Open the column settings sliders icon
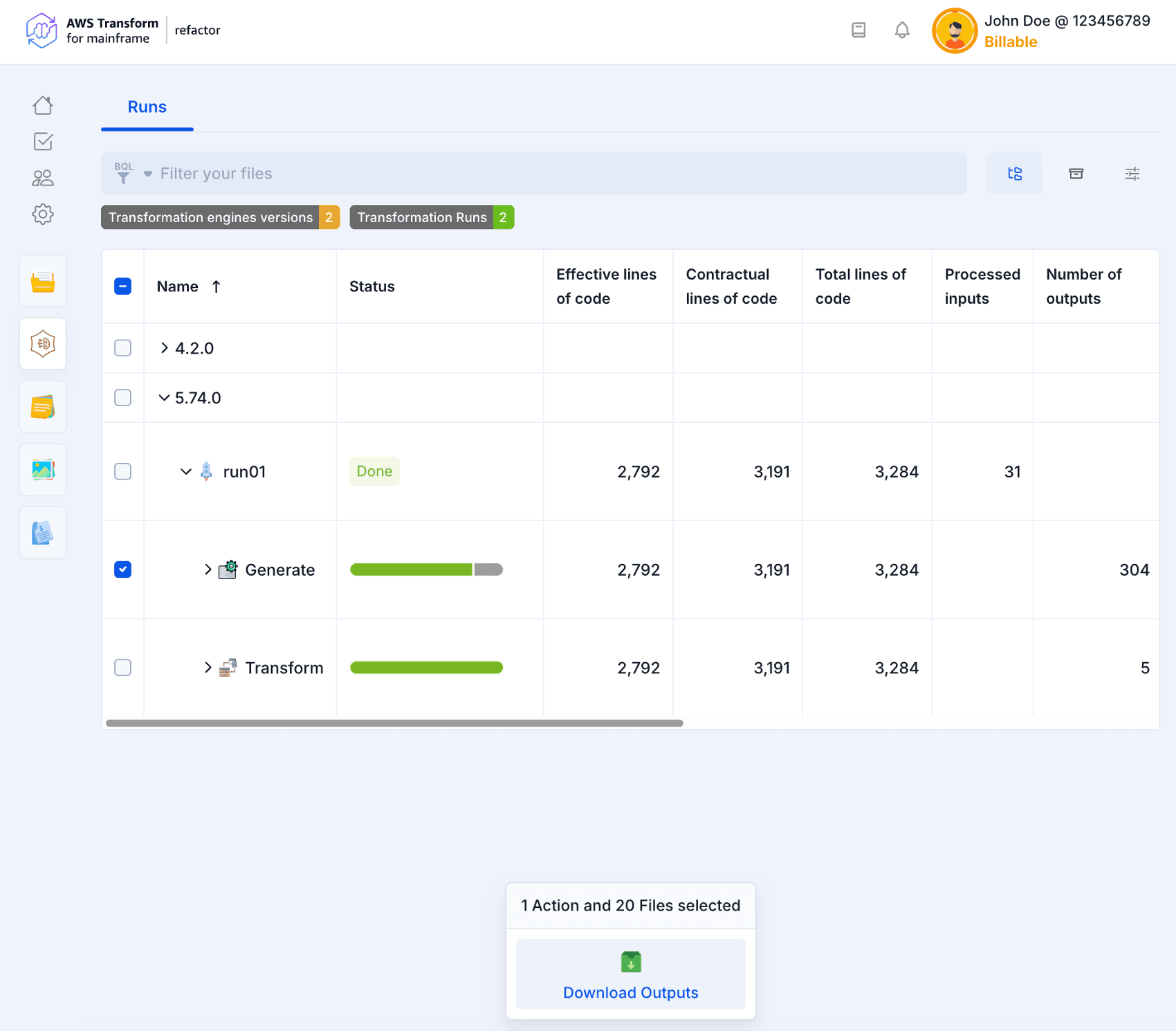 point(1132,174)
